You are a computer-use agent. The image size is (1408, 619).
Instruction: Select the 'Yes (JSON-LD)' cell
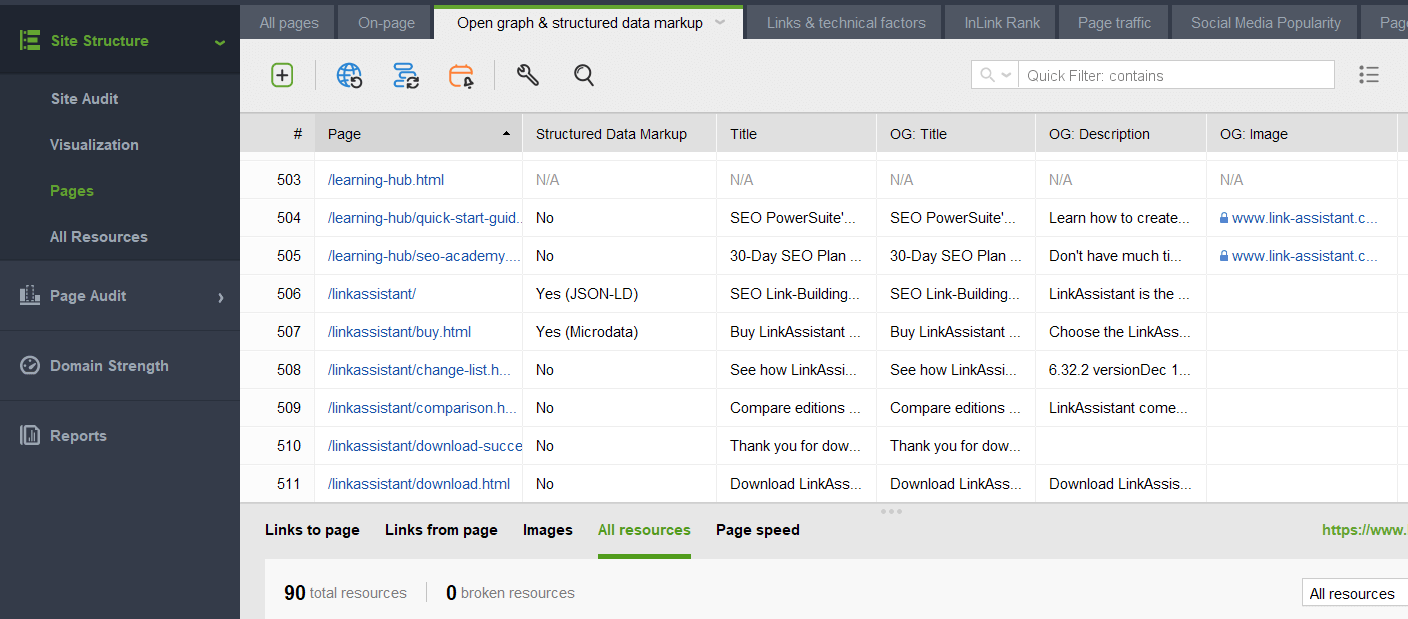(619, 294)
